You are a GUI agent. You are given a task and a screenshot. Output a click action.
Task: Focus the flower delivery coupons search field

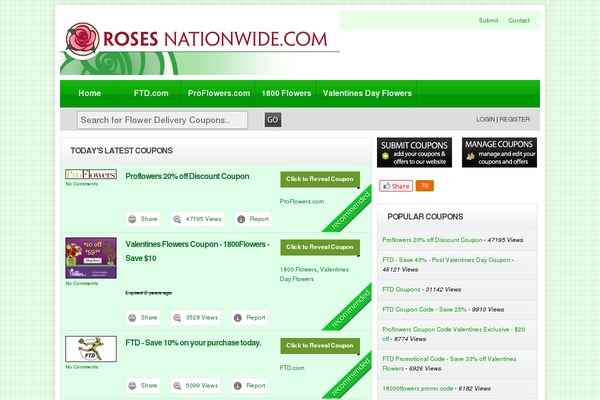tap(162, 120)
